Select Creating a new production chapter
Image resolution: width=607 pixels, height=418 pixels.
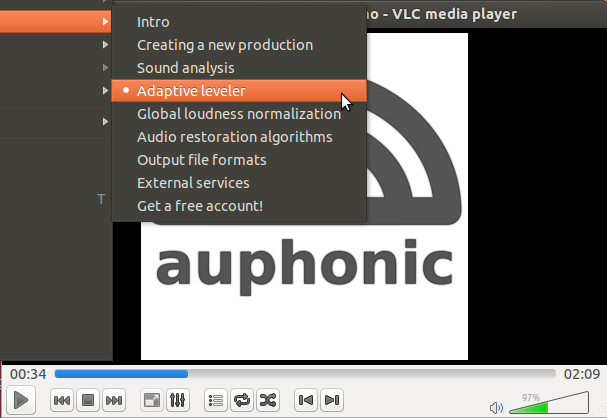[x=239, y=45]
